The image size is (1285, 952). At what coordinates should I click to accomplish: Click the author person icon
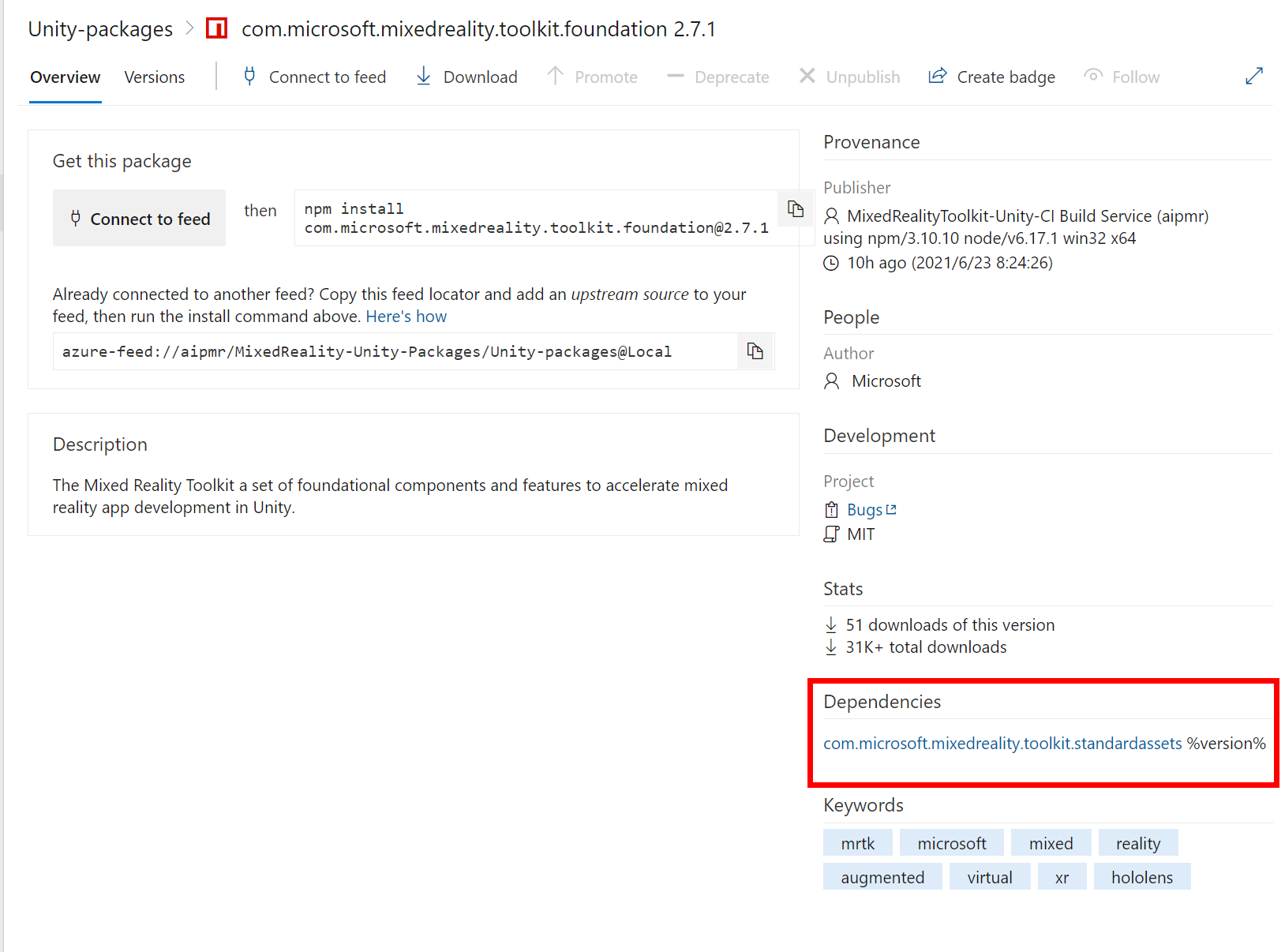tap(832, 381)
